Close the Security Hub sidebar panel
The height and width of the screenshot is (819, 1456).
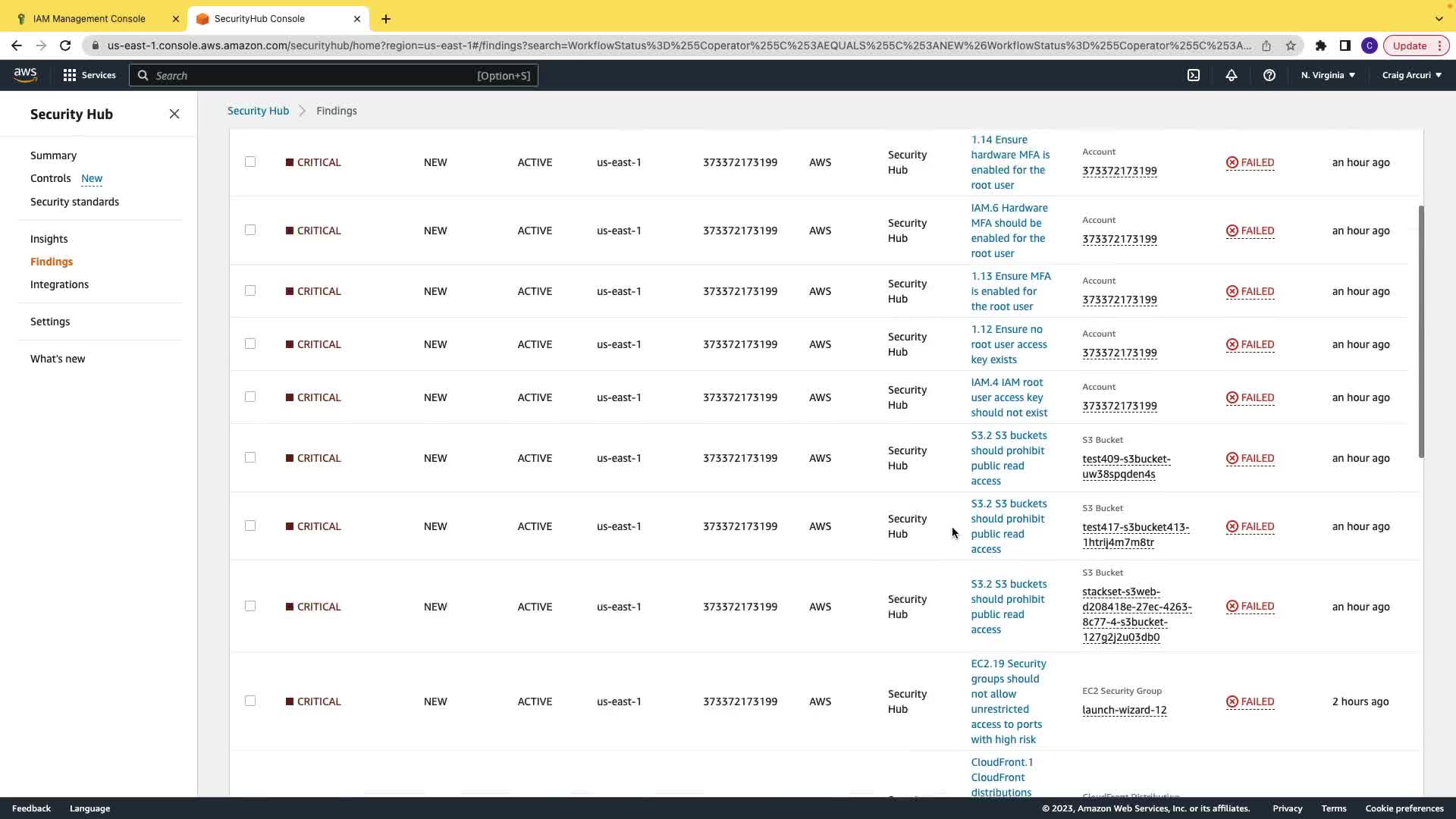174,114
